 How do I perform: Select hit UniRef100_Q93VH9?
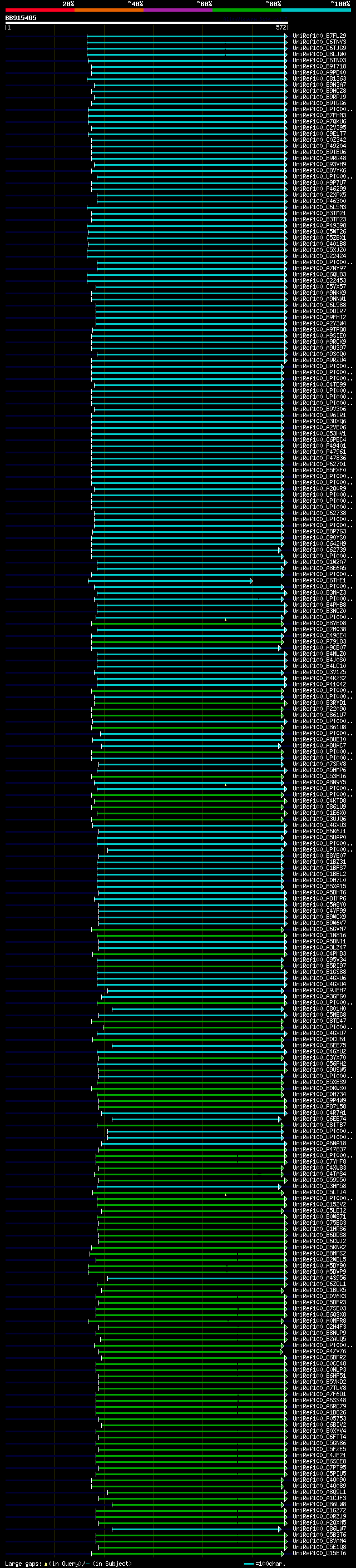click(319, 164)
